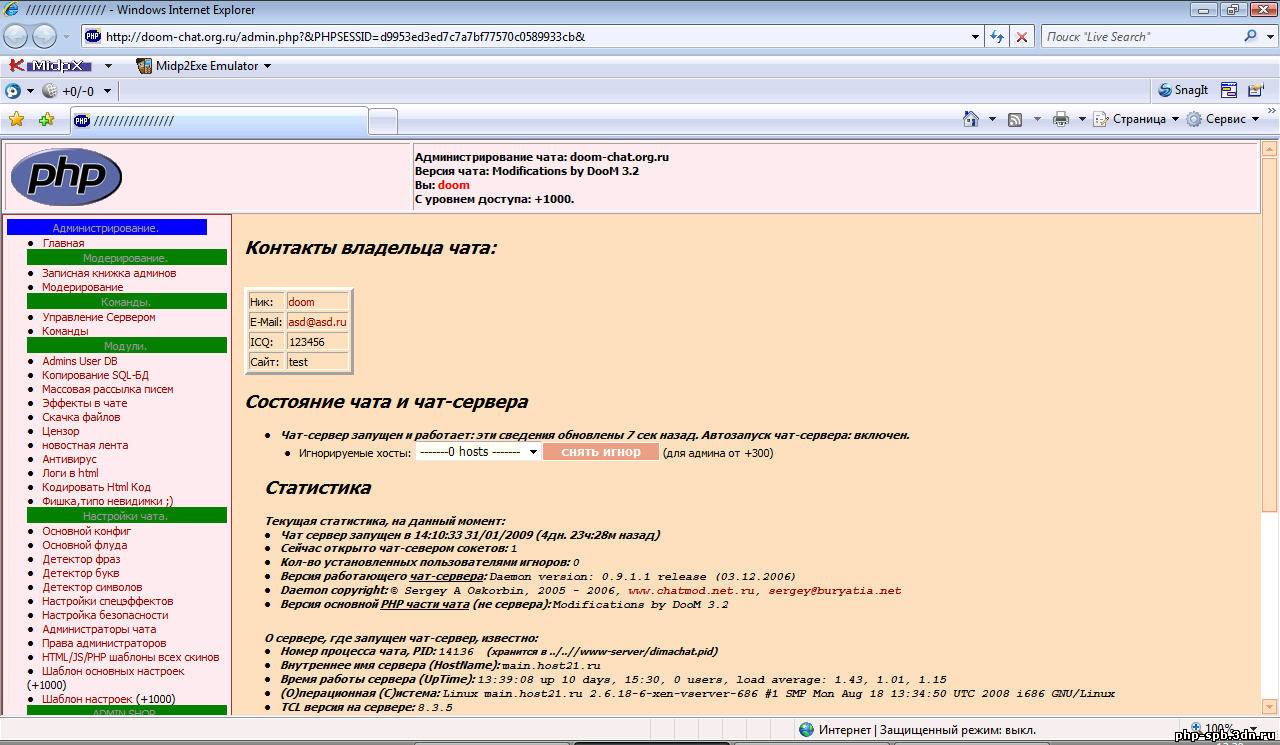The height and width of the screenshot is (745, 1280).
Task: Open Управление Сервером in the sidebar
Action: 98,317
